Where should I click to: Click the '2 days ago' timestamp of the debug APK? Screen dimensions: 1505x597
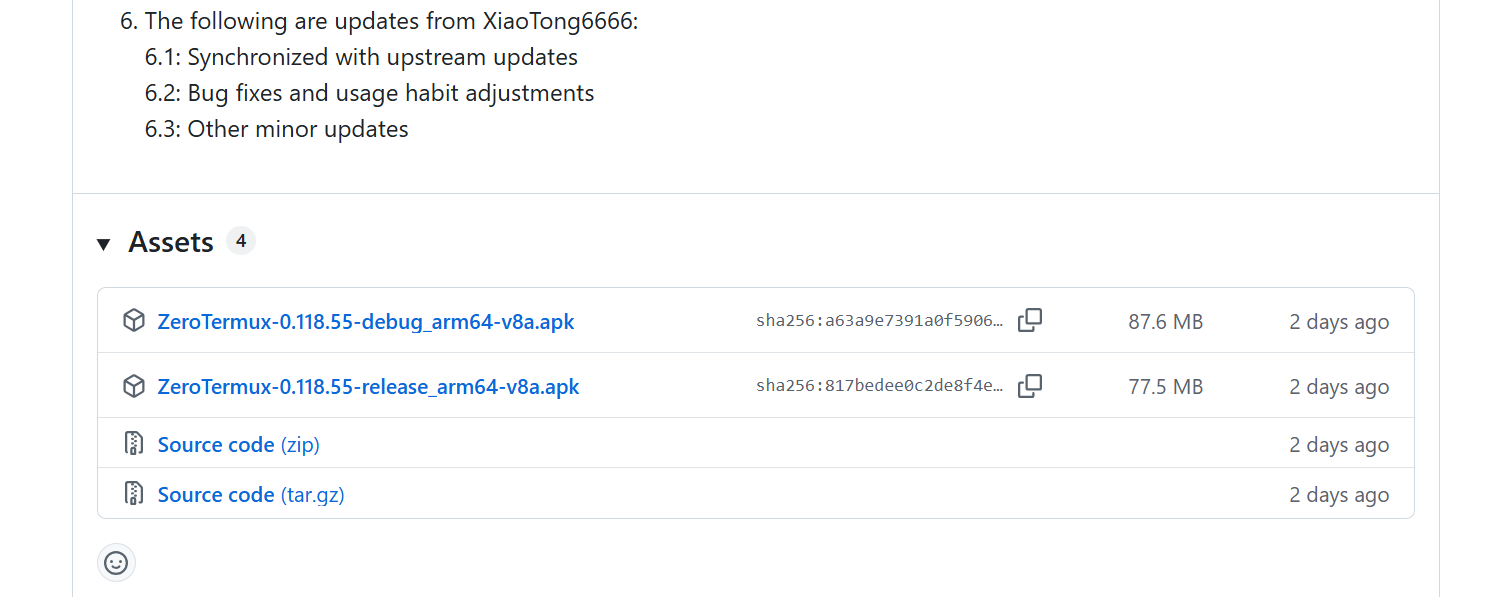coord(1339,321)
